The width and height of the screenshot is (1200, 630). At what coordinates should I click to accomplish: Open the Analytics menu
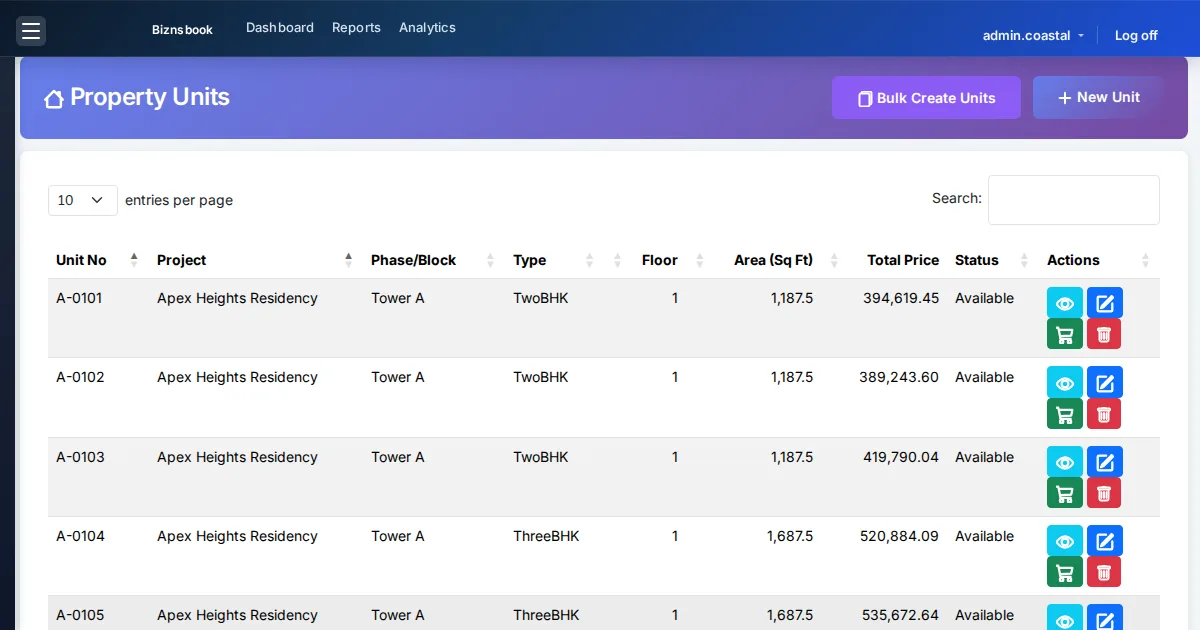427,28
